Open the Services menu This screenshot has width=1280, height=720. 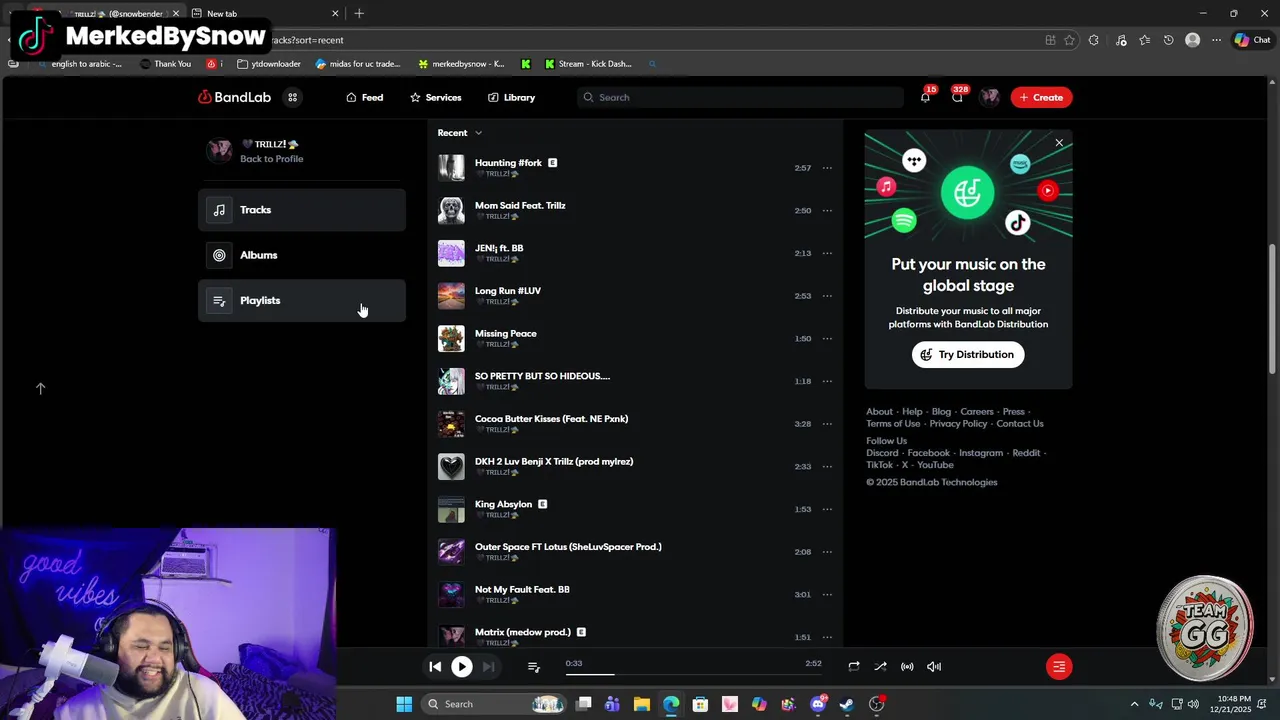[x=435, y=97]
